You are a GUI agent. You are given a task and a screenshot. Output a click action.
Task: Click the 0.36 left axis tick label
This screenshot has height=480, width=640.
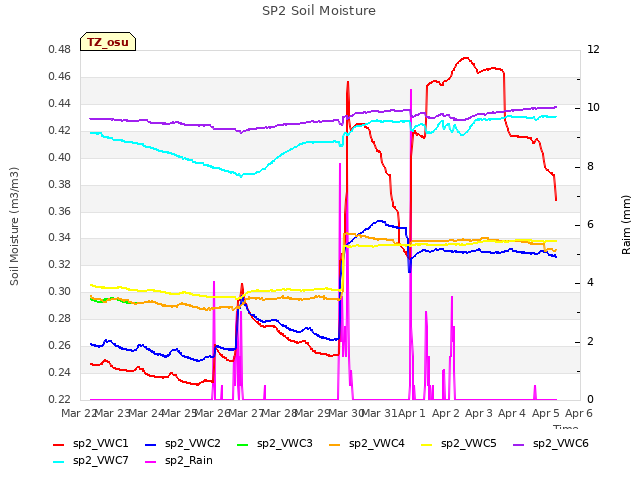tap(60, 211)
